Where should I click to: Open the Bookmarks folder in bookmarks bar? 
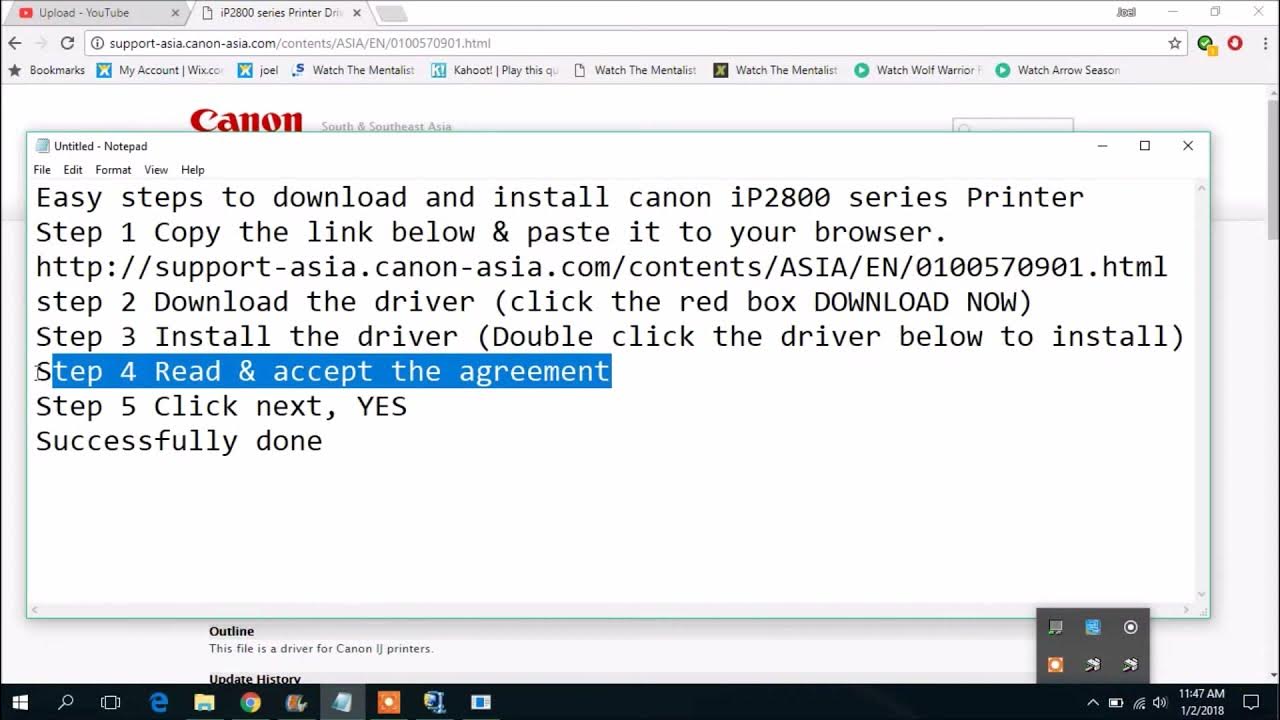pyautogui.click(x=47, y=70)
